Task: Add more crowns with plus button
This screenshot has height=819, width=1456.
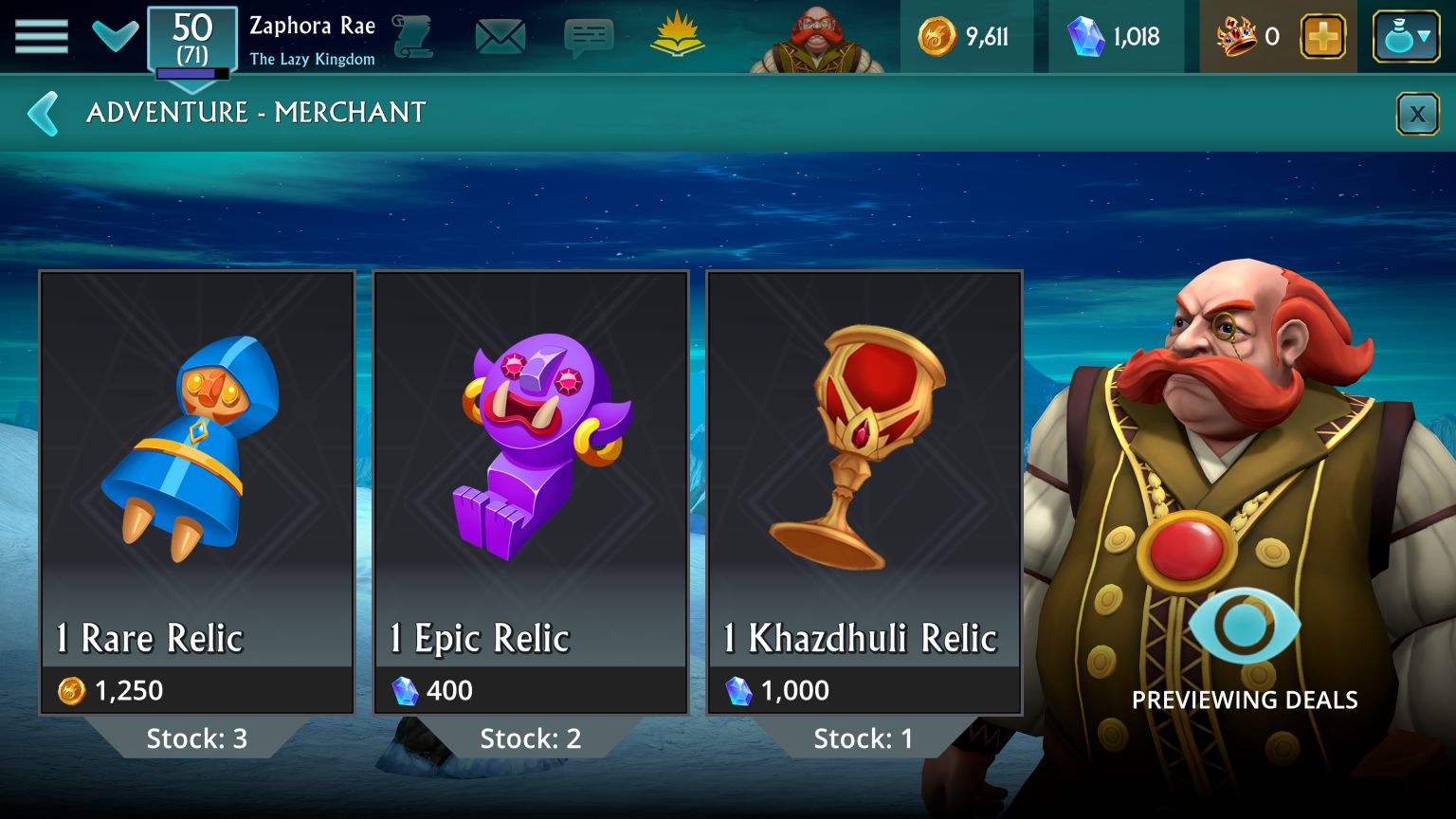Action: click(1322, 37)
